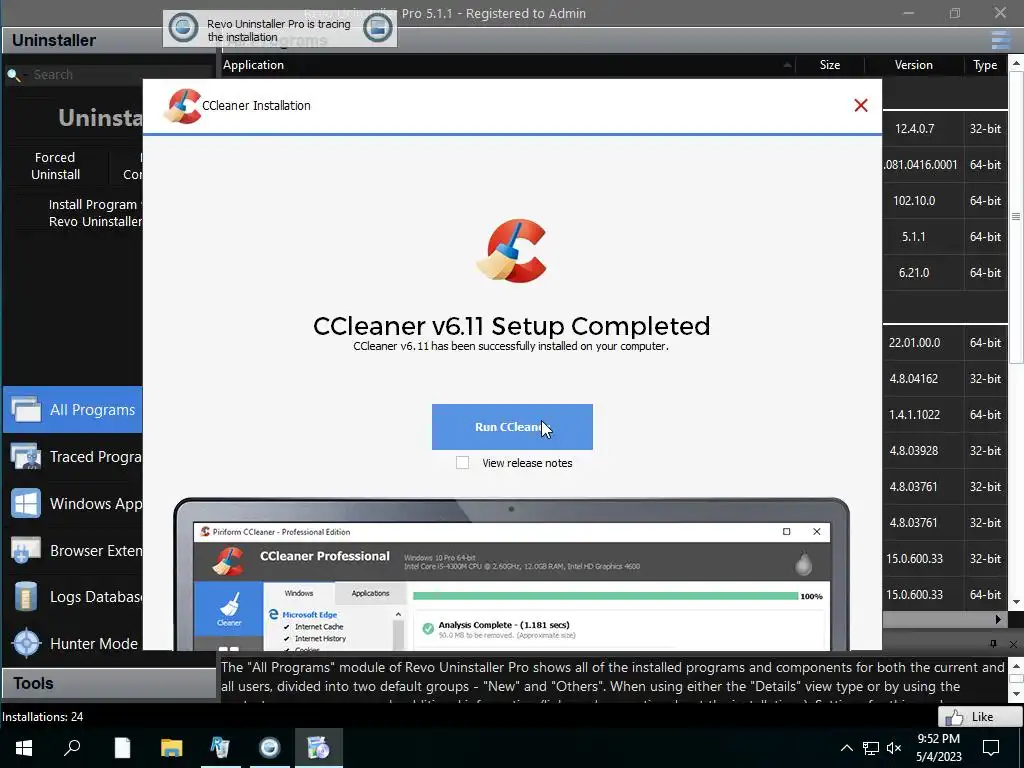This screenshot has width=1024, height=768.
Task: Click the CCleaner logo in dialog center
Action: click(x=512, y=251)
